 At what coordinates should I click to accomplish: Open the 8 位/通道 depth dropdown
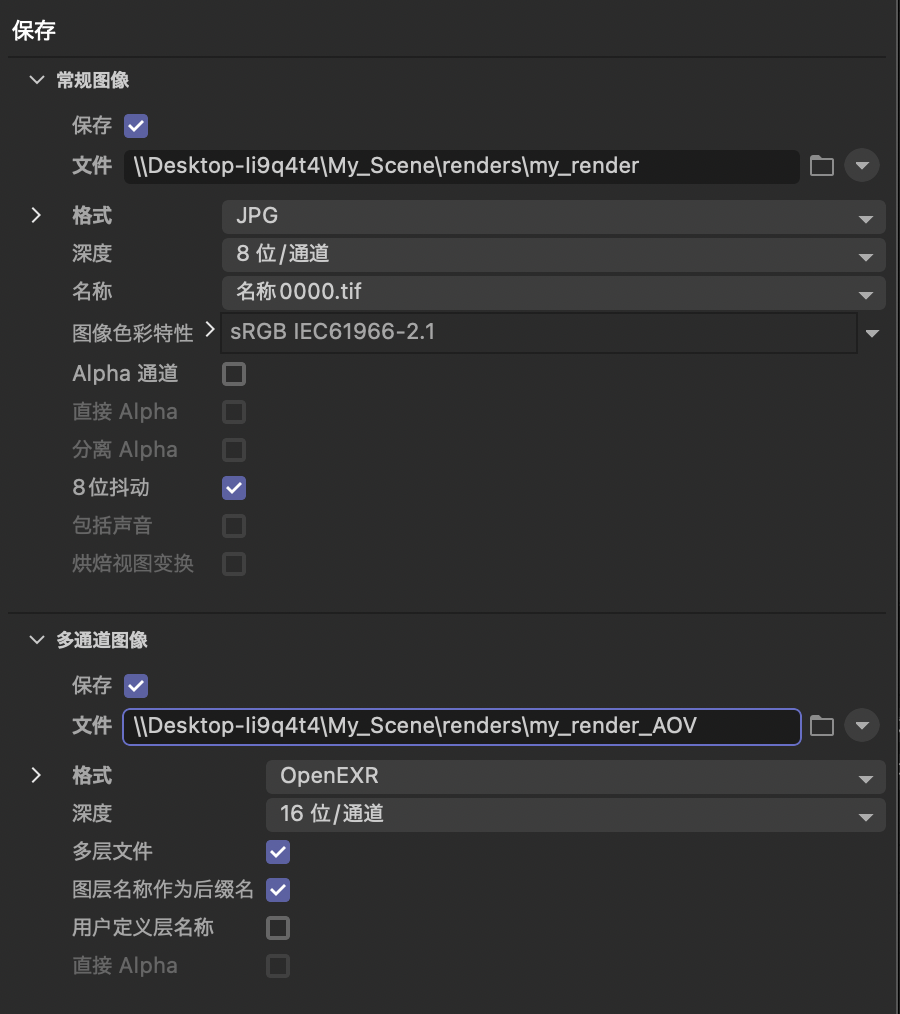tap(553, 254)
